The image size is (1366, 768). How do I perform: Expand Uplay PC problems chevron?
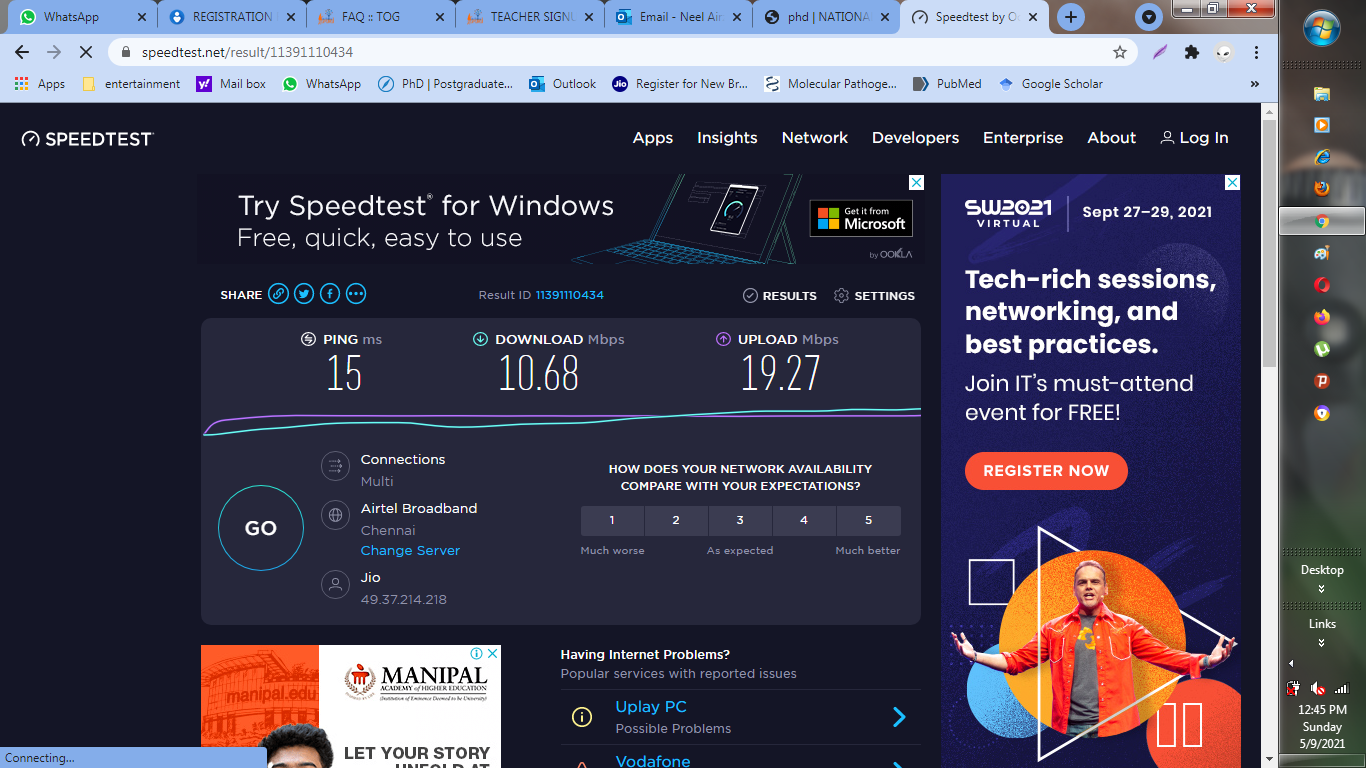[x=898, y=717]
